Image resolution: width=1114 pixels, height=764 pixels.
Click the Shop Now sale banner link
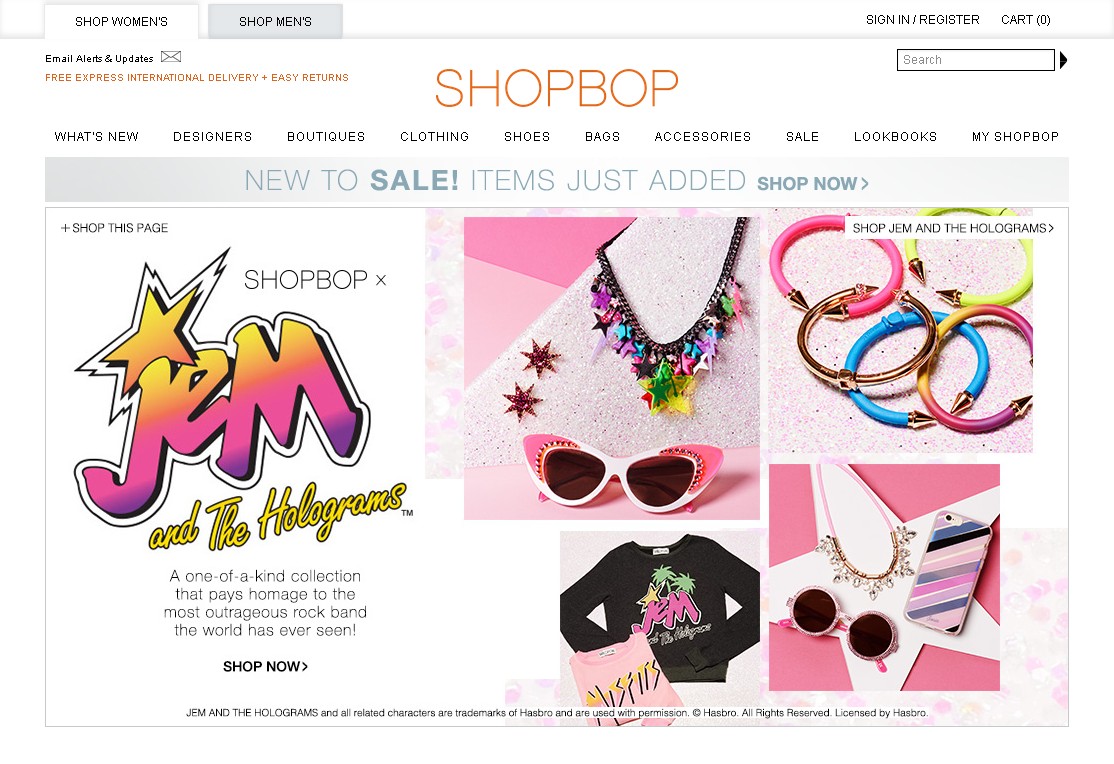coord(813,183)
